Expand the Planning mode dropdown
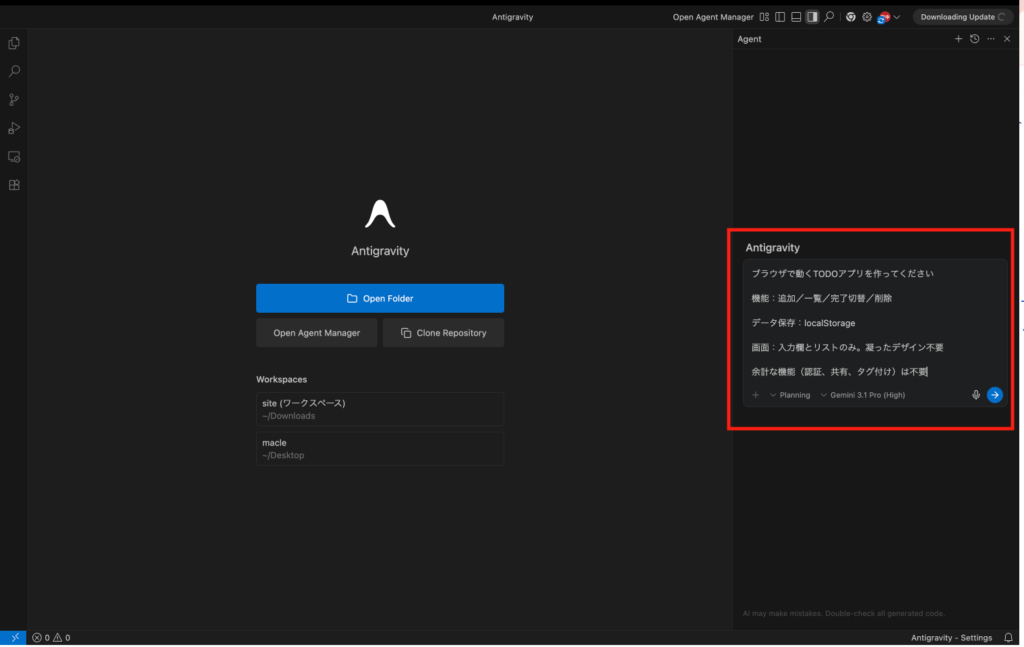Image resolution: width=1024 pixels, height=647 pixels. pyautogui.click(x=790, y=395)
